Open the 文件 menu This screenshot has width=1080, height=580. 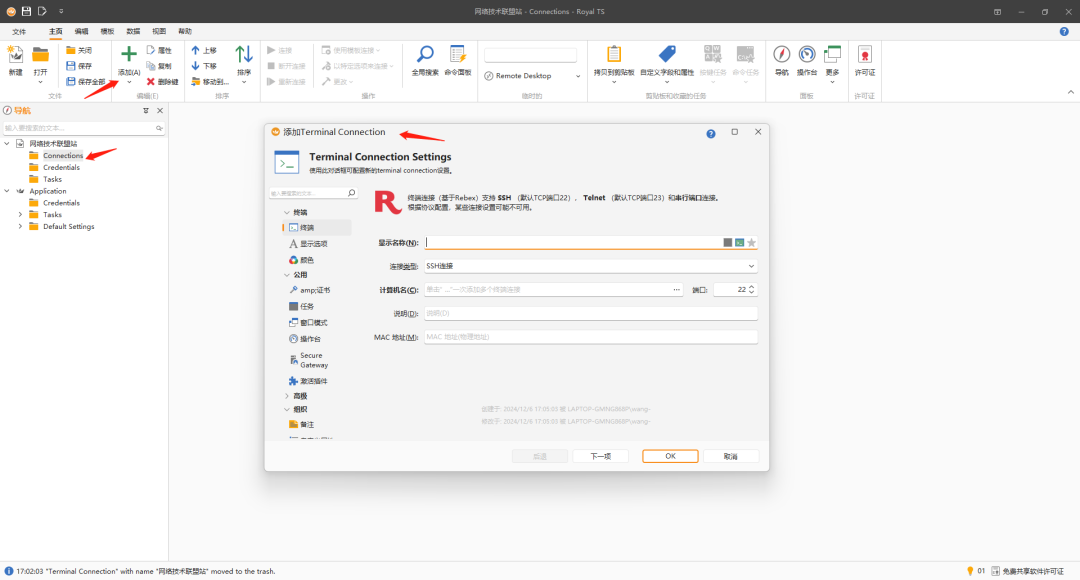tap(19, 32)
